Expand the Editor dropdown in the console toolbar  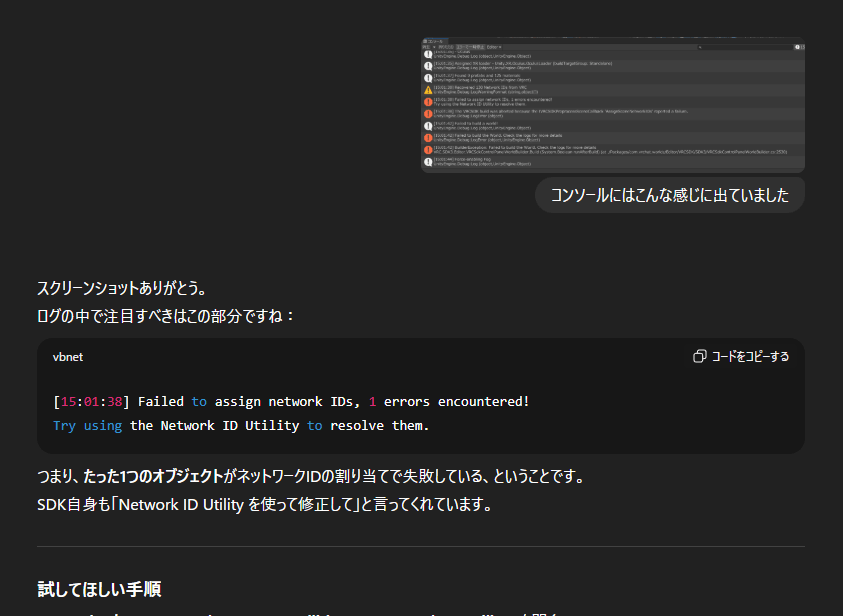(495, 47)
